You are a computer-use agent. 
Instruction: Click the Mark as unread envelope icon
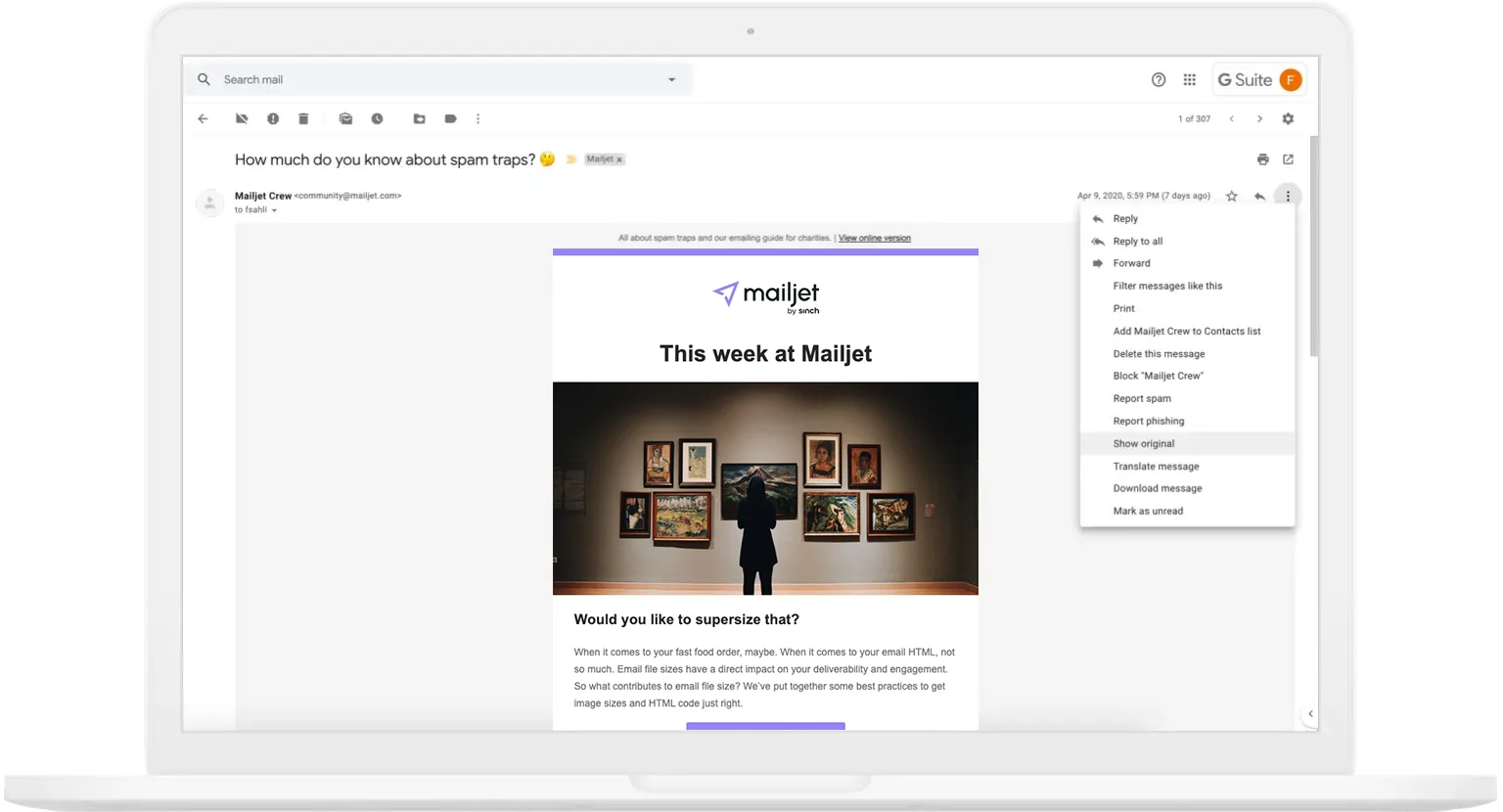tap(345, 118)
